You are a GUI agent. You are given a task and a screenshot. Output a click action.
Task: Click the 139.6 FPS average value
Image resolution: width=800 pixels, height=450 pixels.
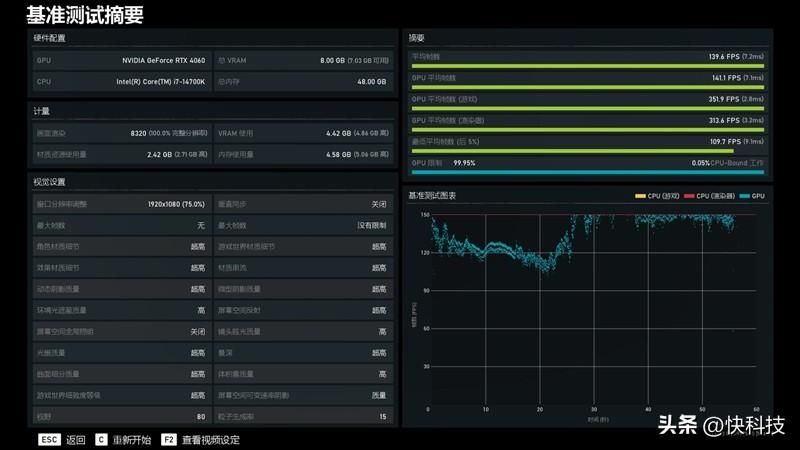(x=723, y=57)
